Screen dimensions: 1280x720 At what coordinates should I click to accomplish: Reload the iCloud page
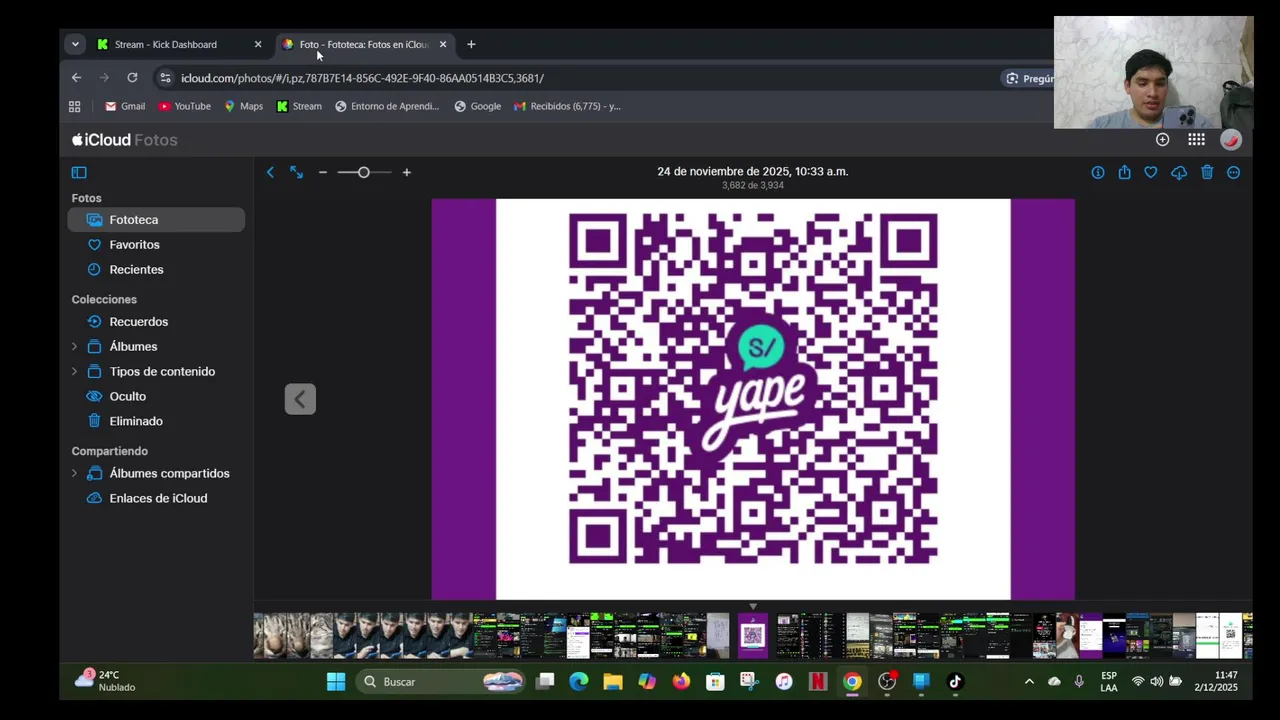tap(132, 78)
